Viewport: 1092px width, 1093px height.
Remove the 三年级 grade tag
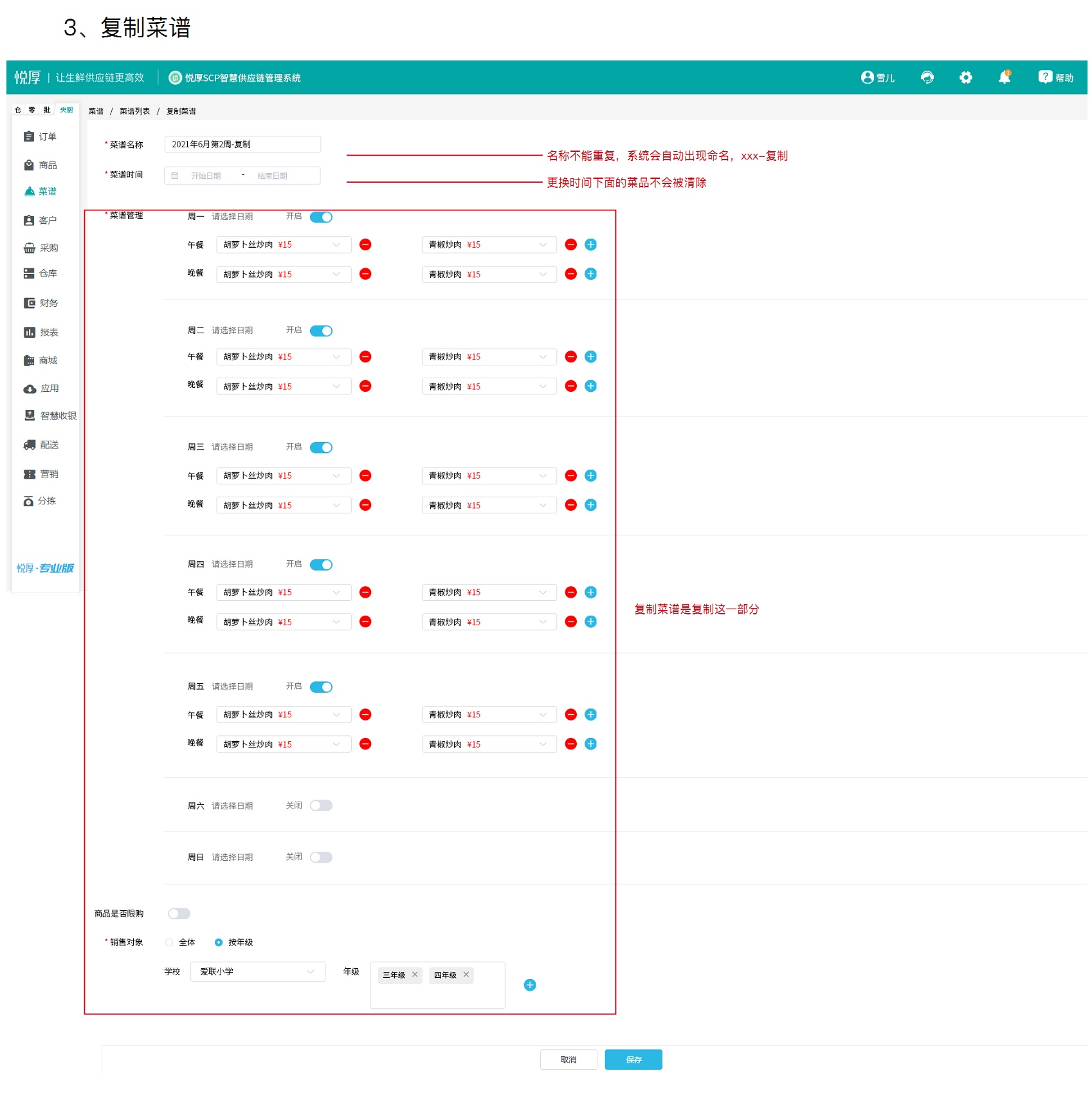[x=415, y=975]
